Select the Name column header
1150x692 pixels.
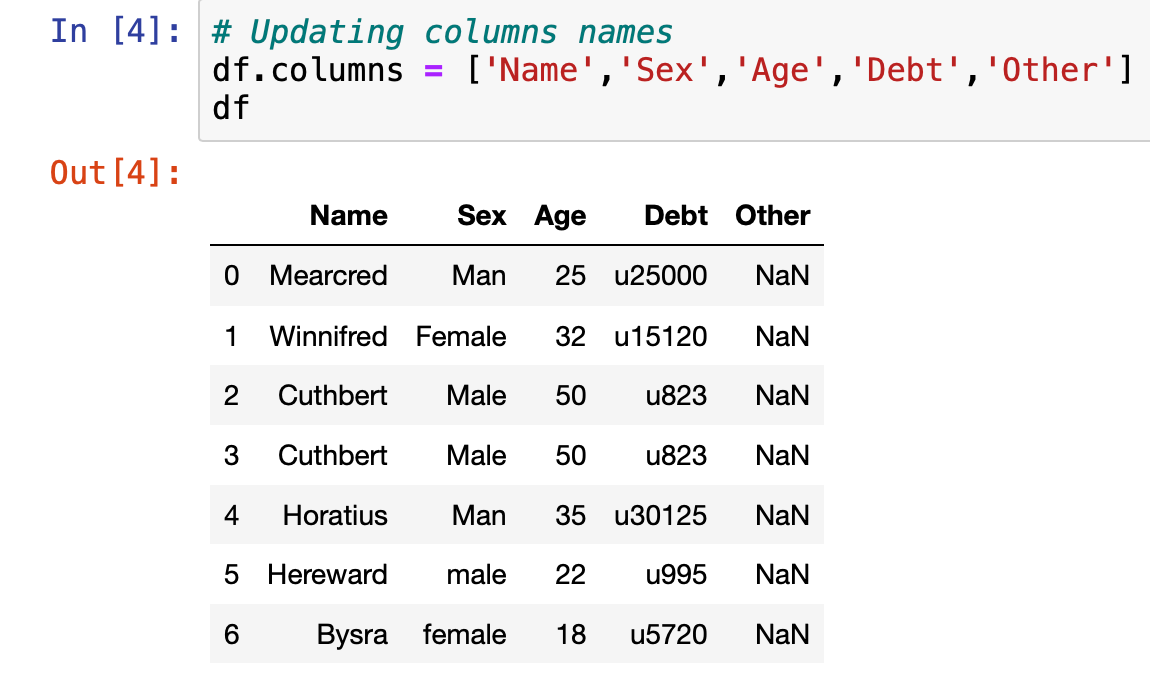(348, 215)
